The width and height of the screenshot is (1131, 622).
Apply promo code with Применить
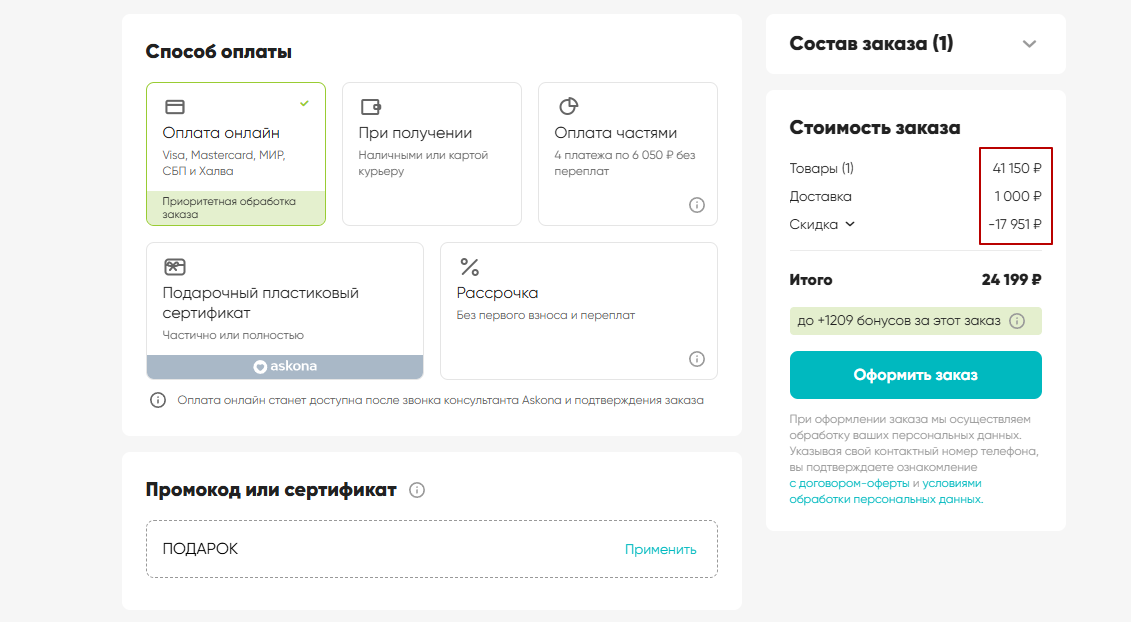tap(660, 549)
